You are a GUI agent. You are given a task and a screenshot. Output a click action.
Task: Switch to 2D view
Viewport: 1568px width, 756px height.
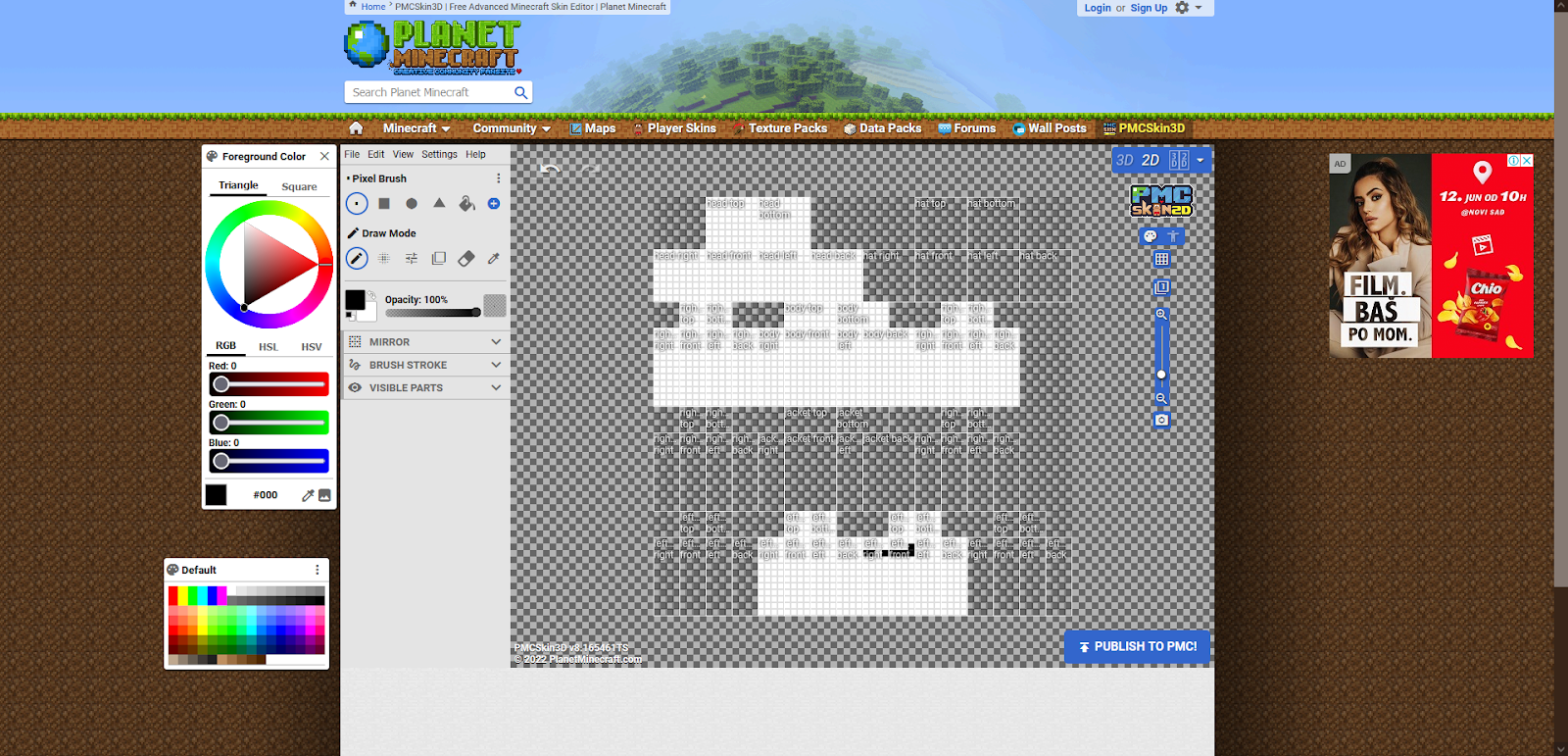1151,160
